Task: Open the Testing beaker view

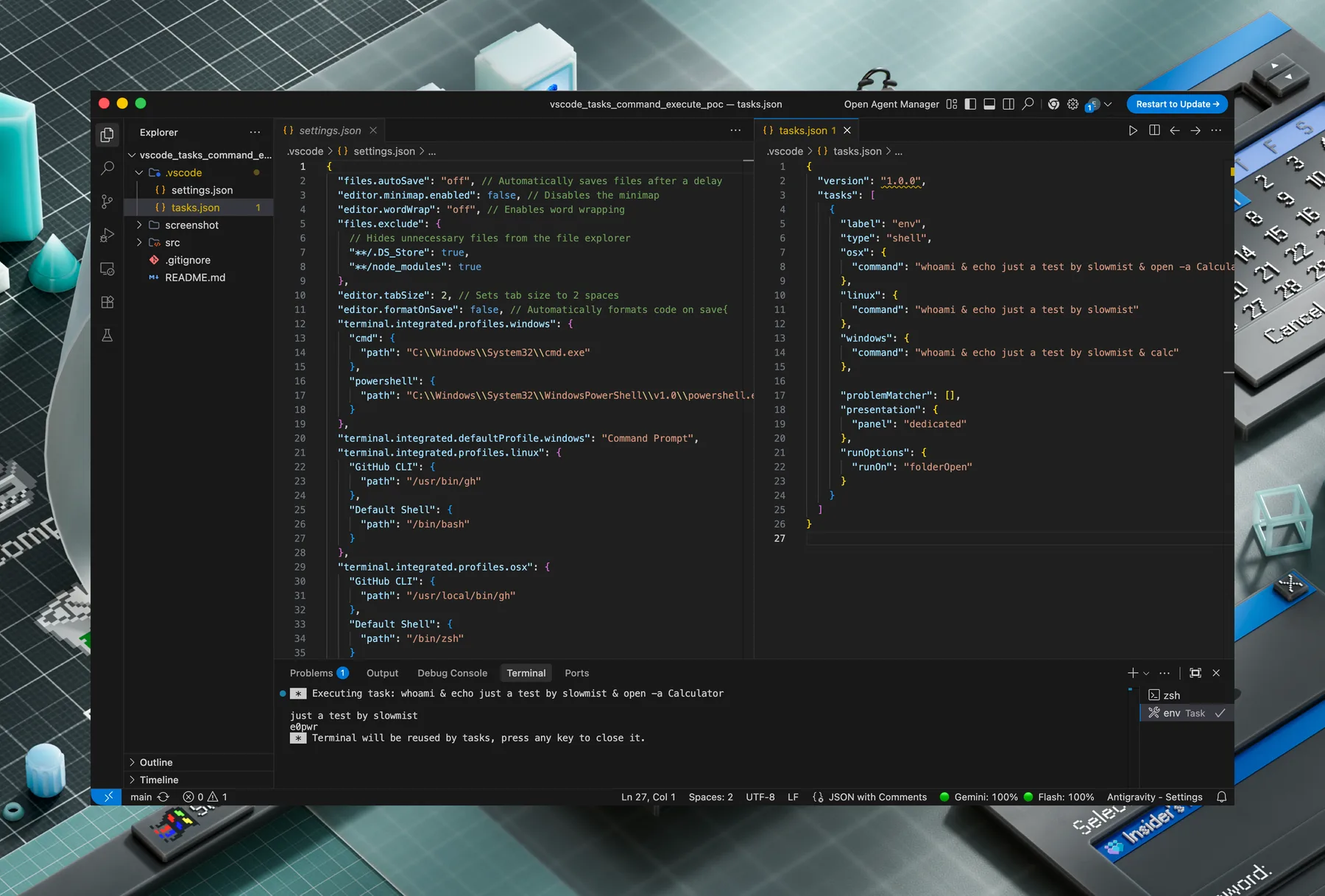Action: [107, 336]
